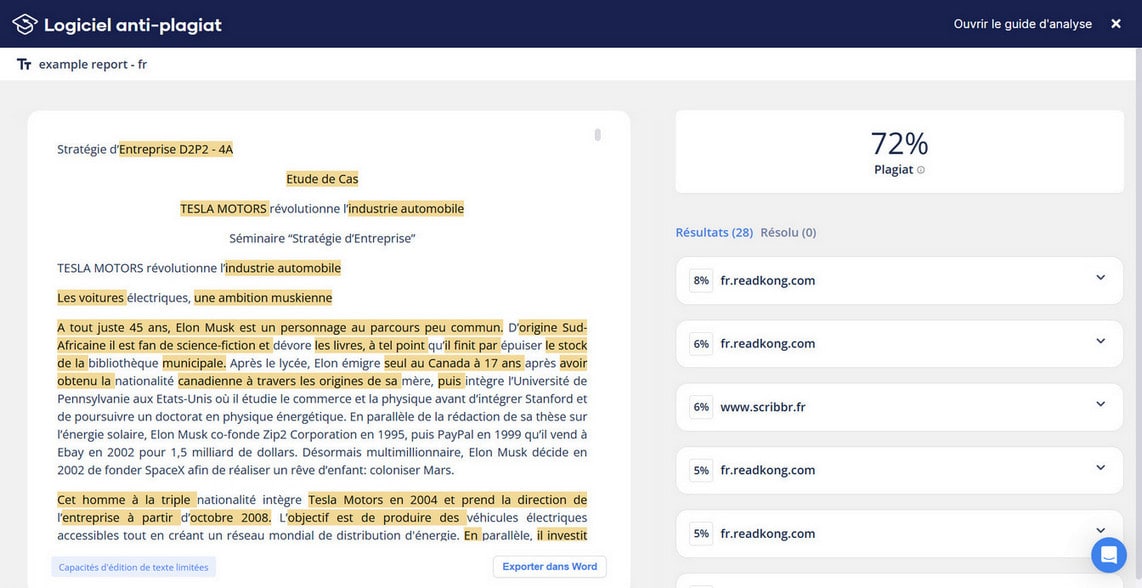The width and height of the screenshot is (1142, 588).
Task: Open the Ouvrir le guide d'analyse link
Action: (1023, 24)
